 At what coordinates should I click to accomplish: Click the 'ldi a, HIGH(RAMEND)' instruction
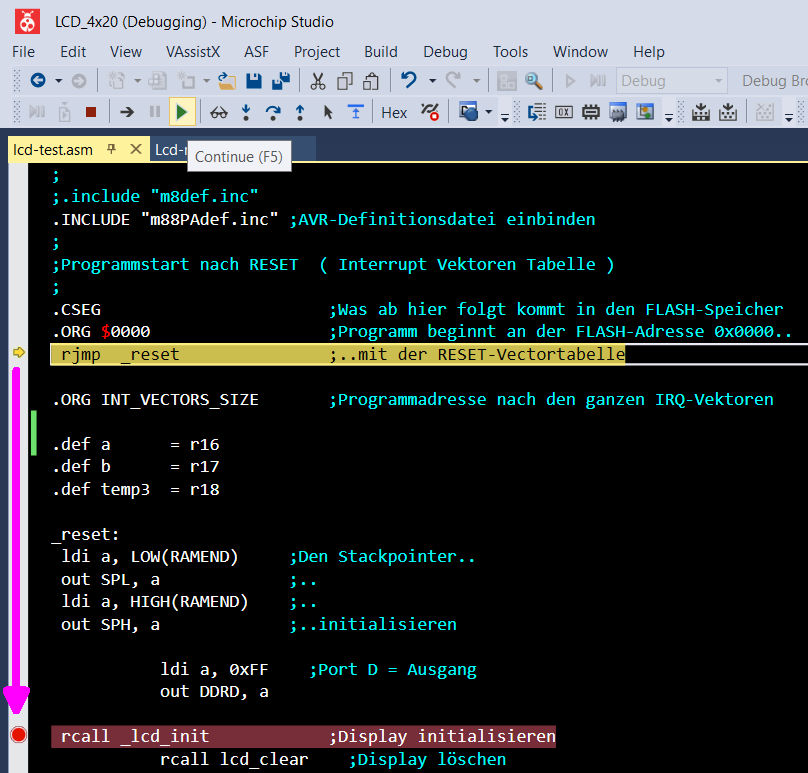pos(154,602)
